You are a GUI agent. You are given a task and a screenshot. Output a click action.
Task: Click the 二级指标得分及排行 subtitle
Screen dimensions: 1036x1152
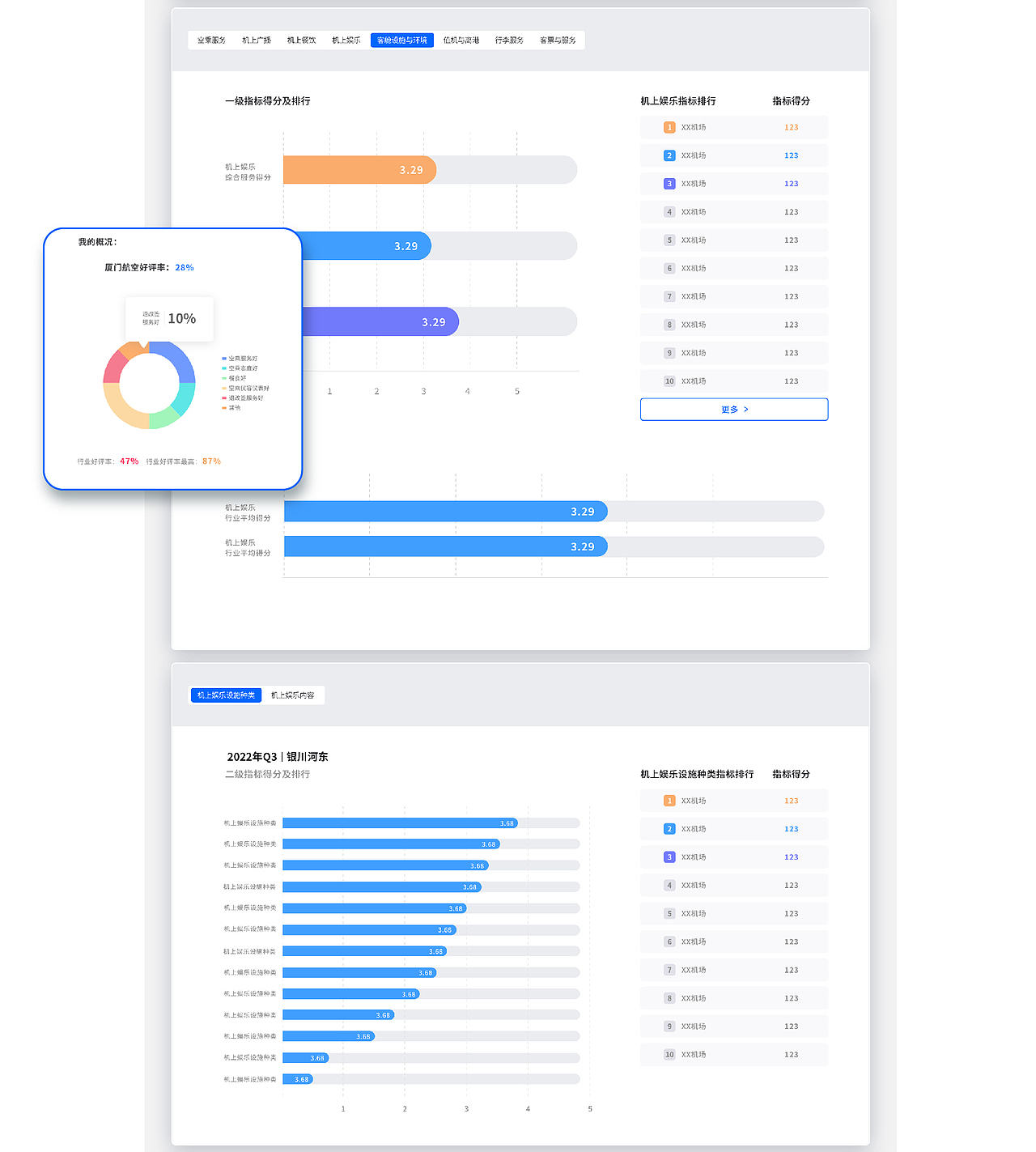point(268,775)
